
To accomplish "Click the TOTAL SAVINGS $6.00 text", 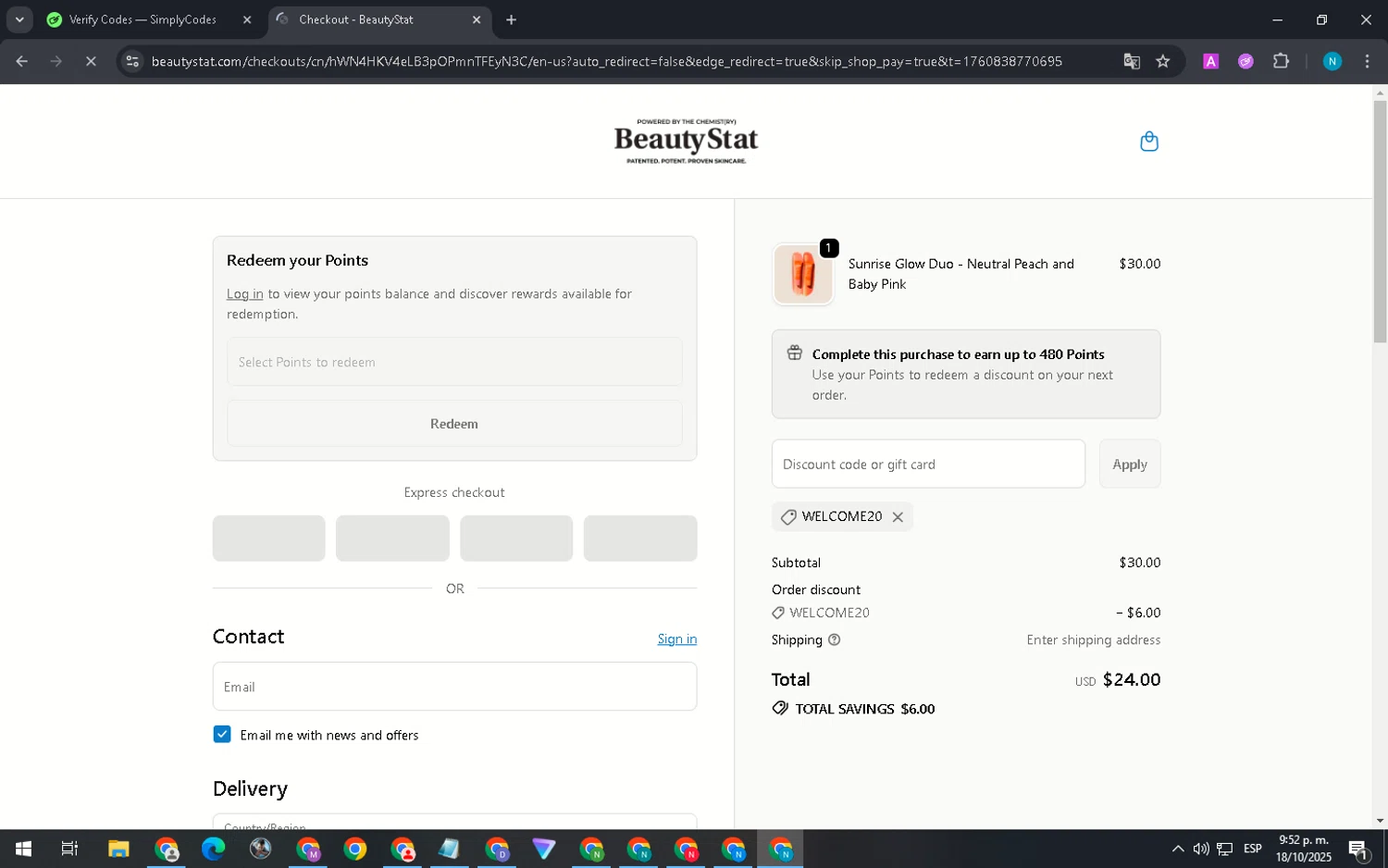I will [x=864, y=709].
